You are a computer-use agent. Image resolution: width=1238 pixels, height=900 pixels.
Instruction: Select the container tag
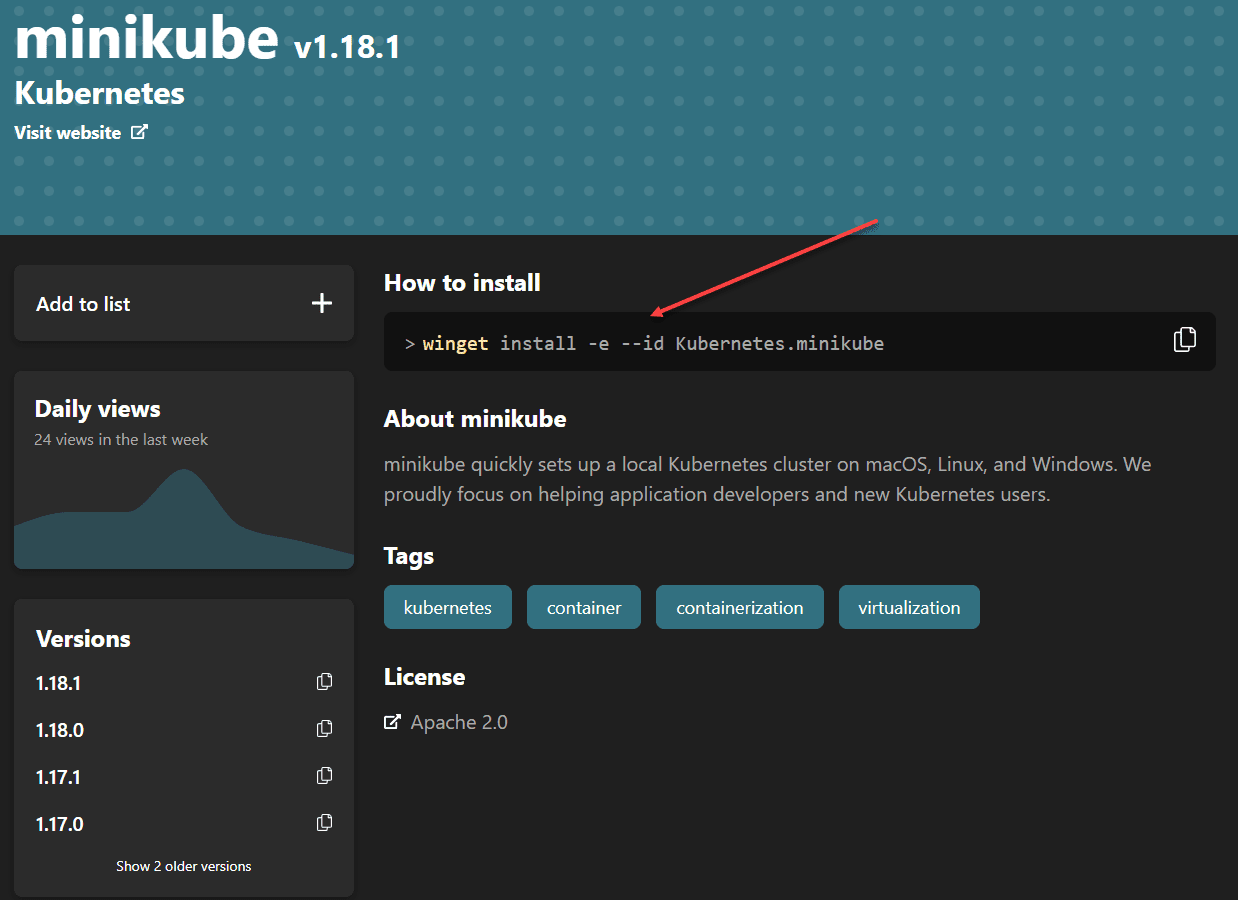[x=584, y=608]
